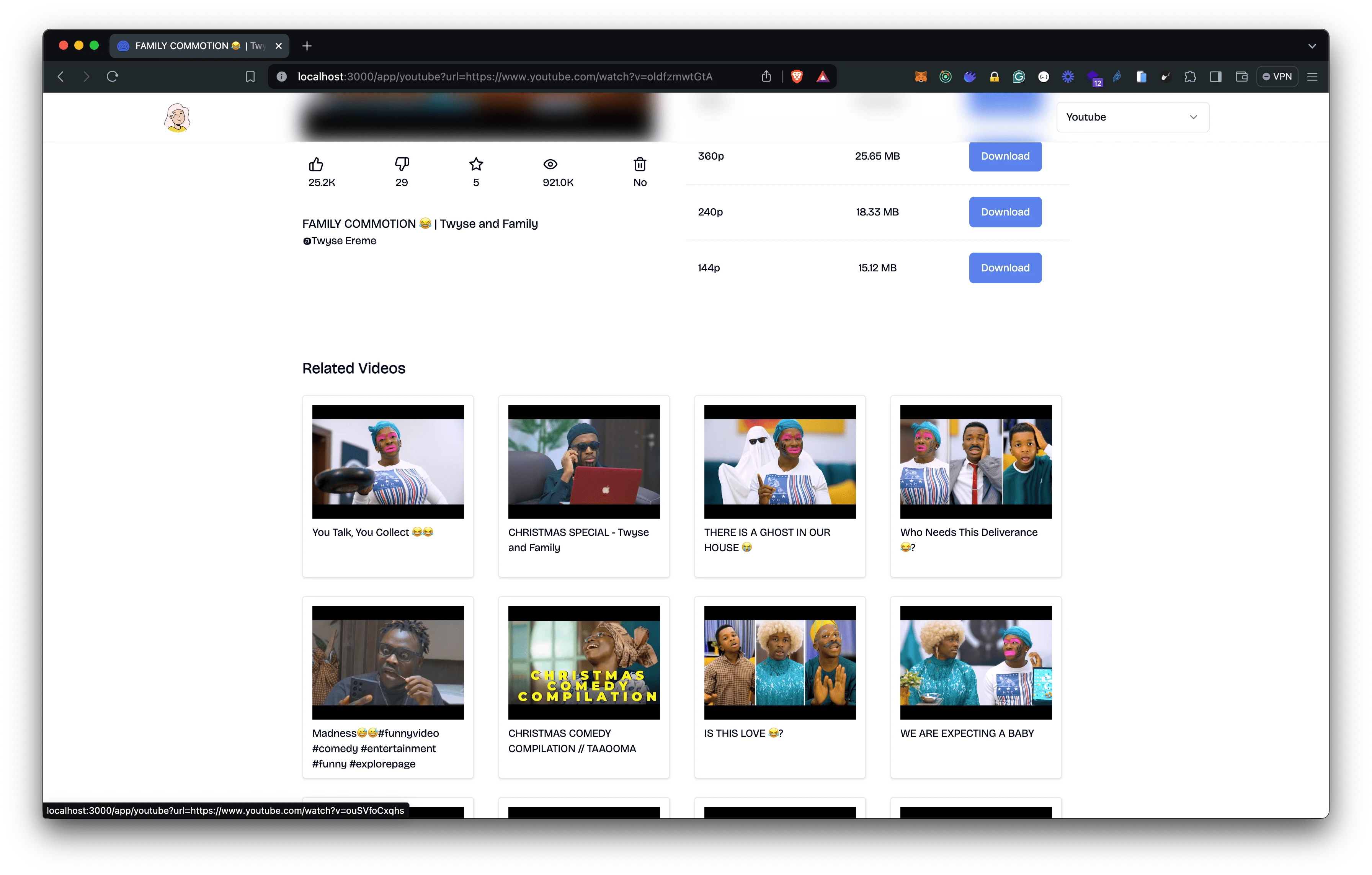Click the thumbs-up likes icon
The image size is (1372, 875).
pyautogui.click(x=316, y=164)
